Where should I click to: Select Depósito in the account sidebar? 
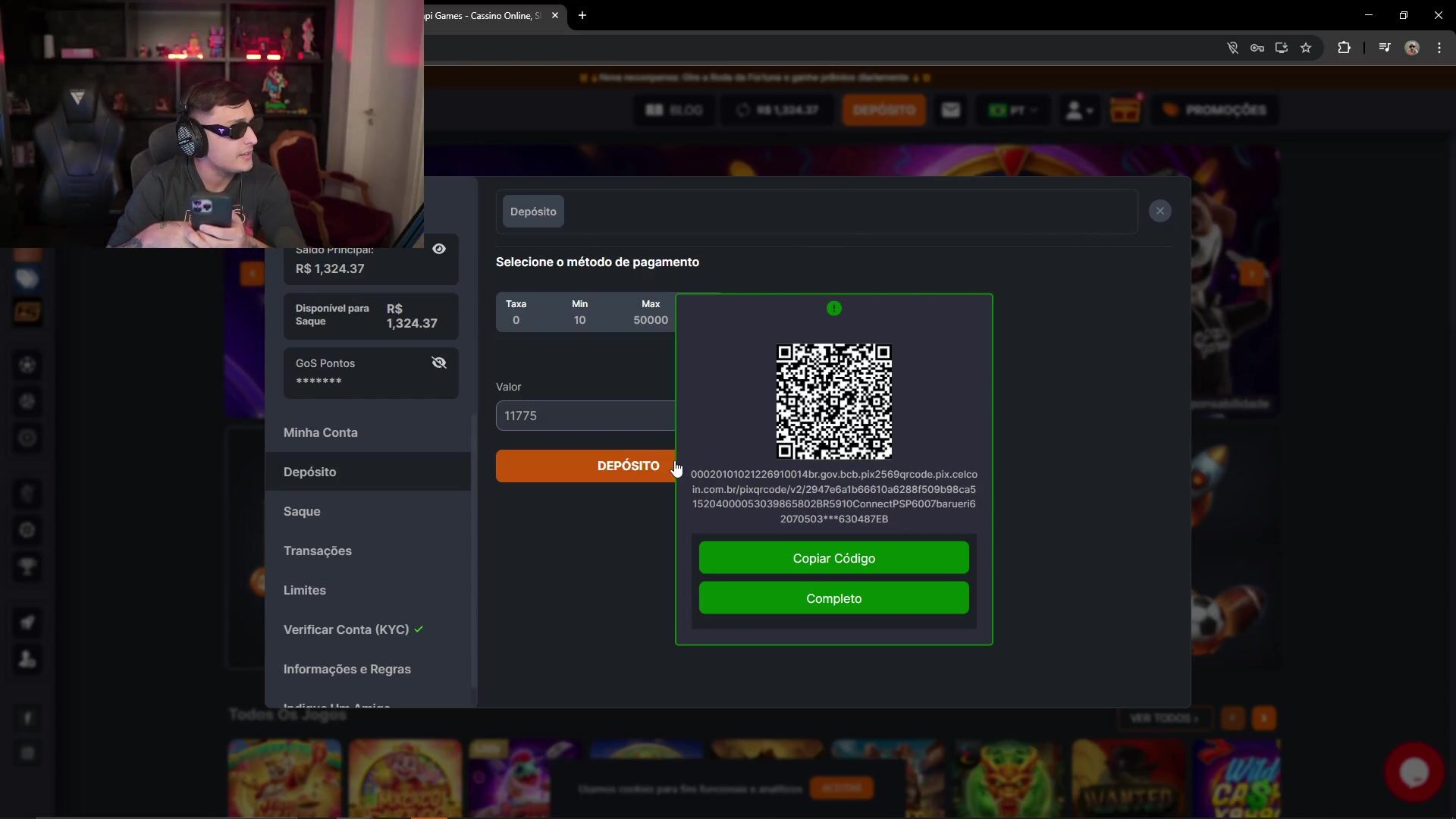pos(367,472)
